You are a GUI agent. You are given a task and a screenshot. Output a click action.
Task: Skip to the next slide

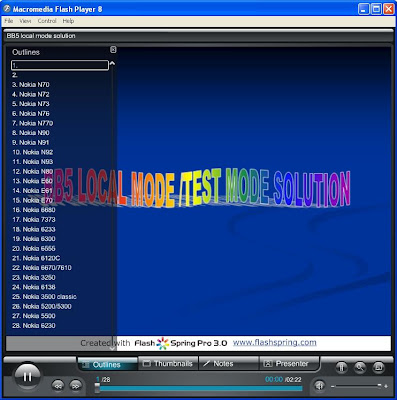coord(76,386)
